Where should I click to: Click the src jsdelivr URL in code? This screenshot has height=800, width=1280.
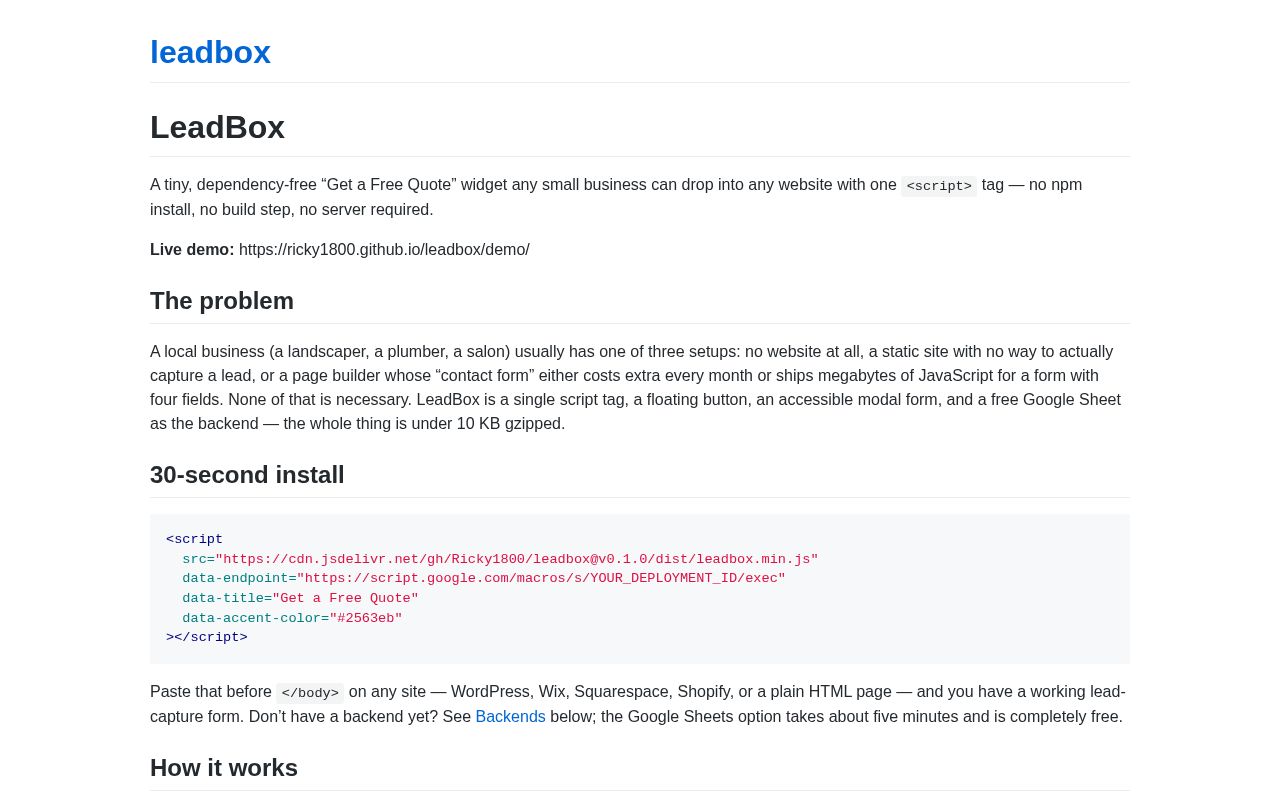517,559
